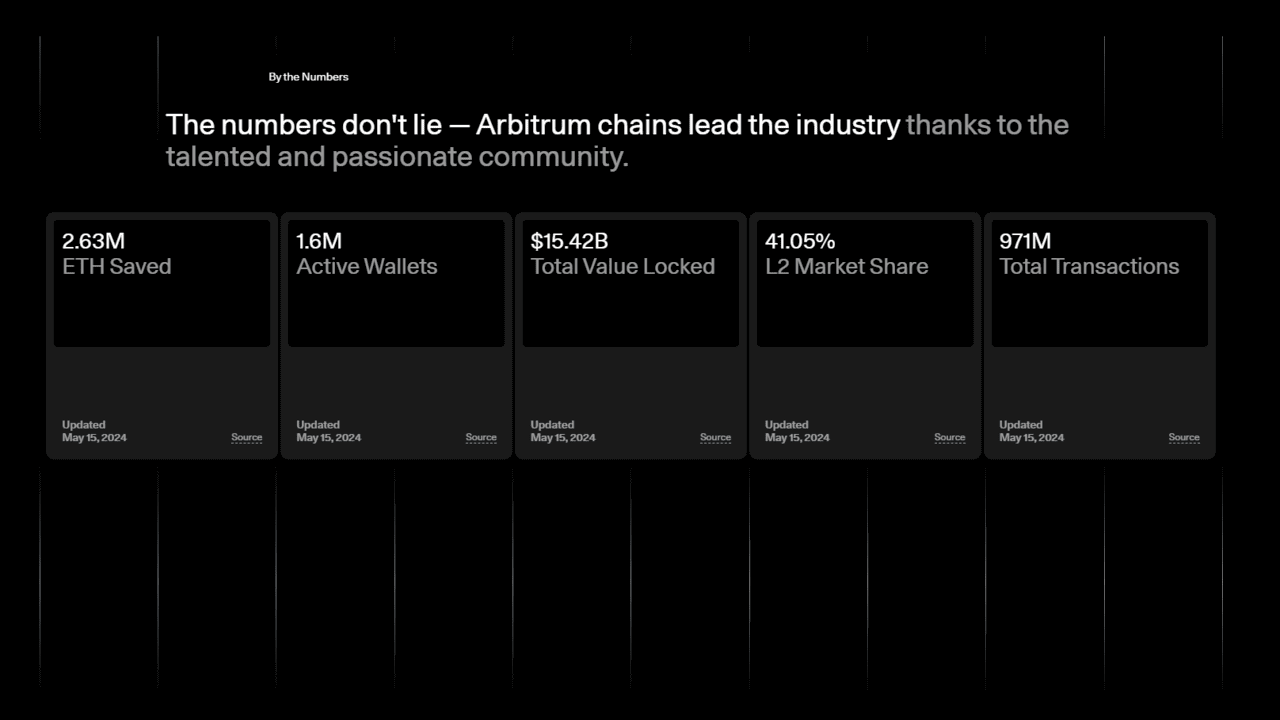
Task: Click Updated date on Total Value Locked card
Action: pos(562,437)
